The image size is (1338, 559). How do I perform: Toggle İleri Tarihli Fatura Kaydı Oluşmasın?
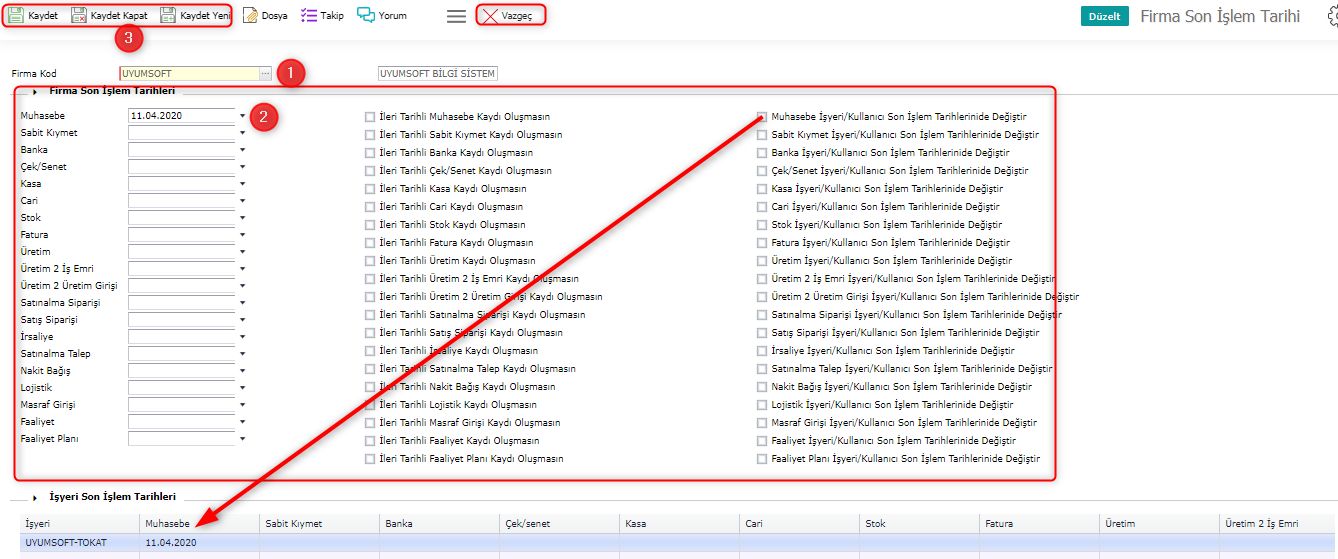(x=370, y=243)
